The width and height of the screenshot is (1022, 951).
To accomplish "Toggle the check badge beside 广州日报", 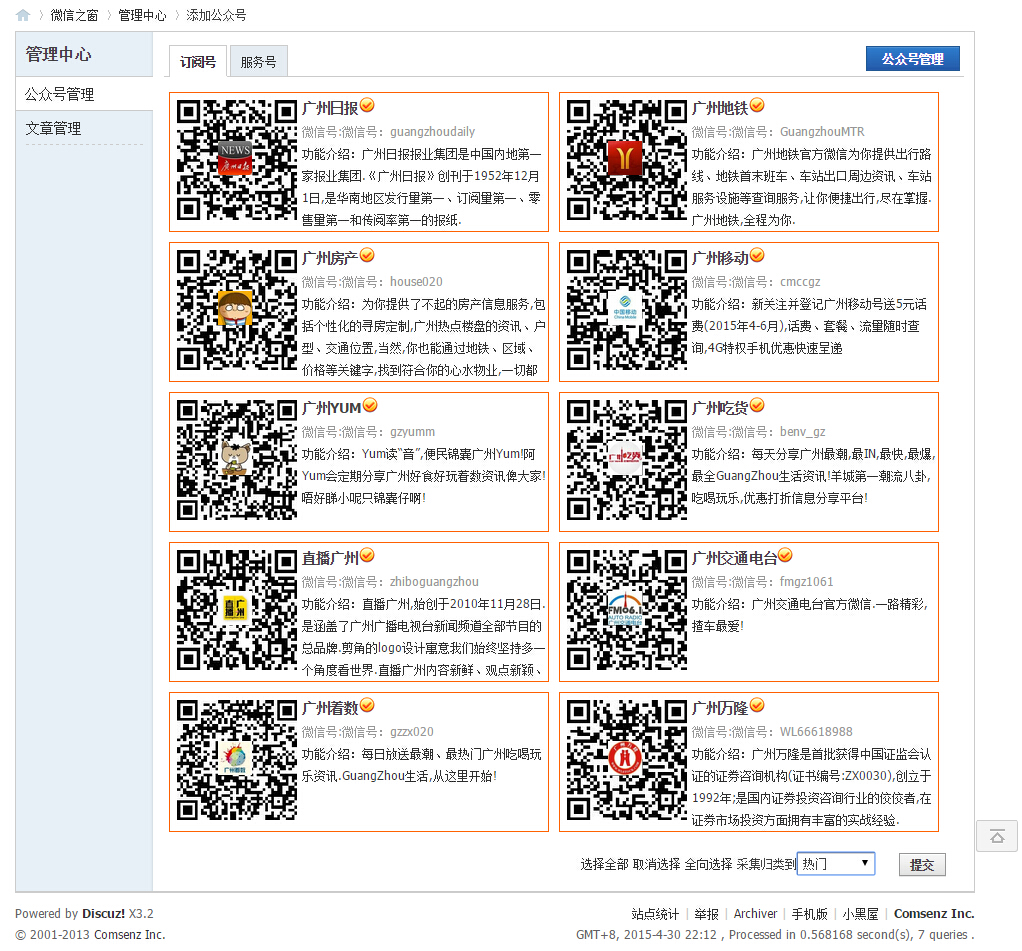I will (367, 103).
